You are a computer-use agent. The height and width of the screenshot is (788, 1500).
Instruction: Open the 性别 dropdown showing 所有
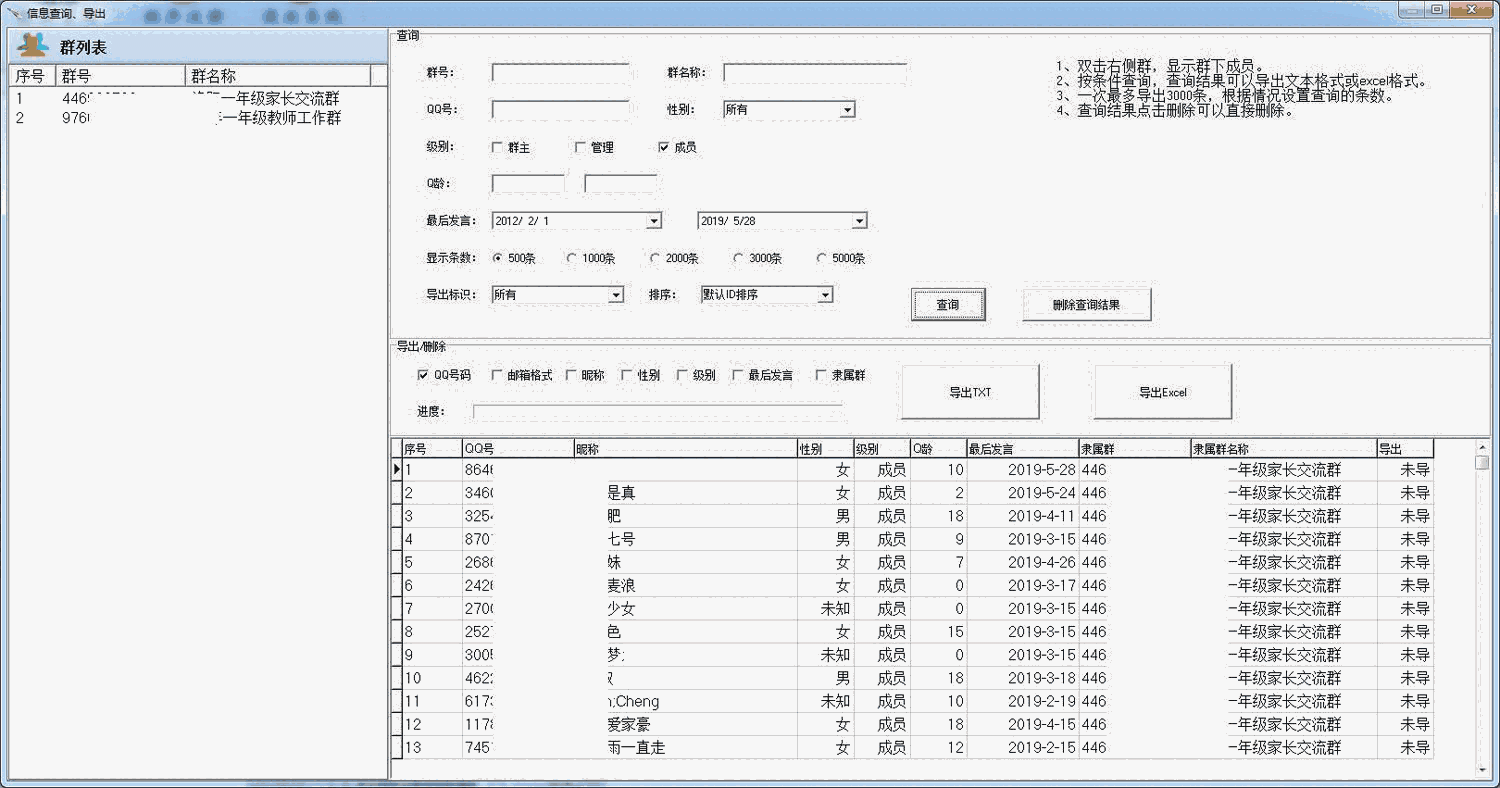coord(847,109)
